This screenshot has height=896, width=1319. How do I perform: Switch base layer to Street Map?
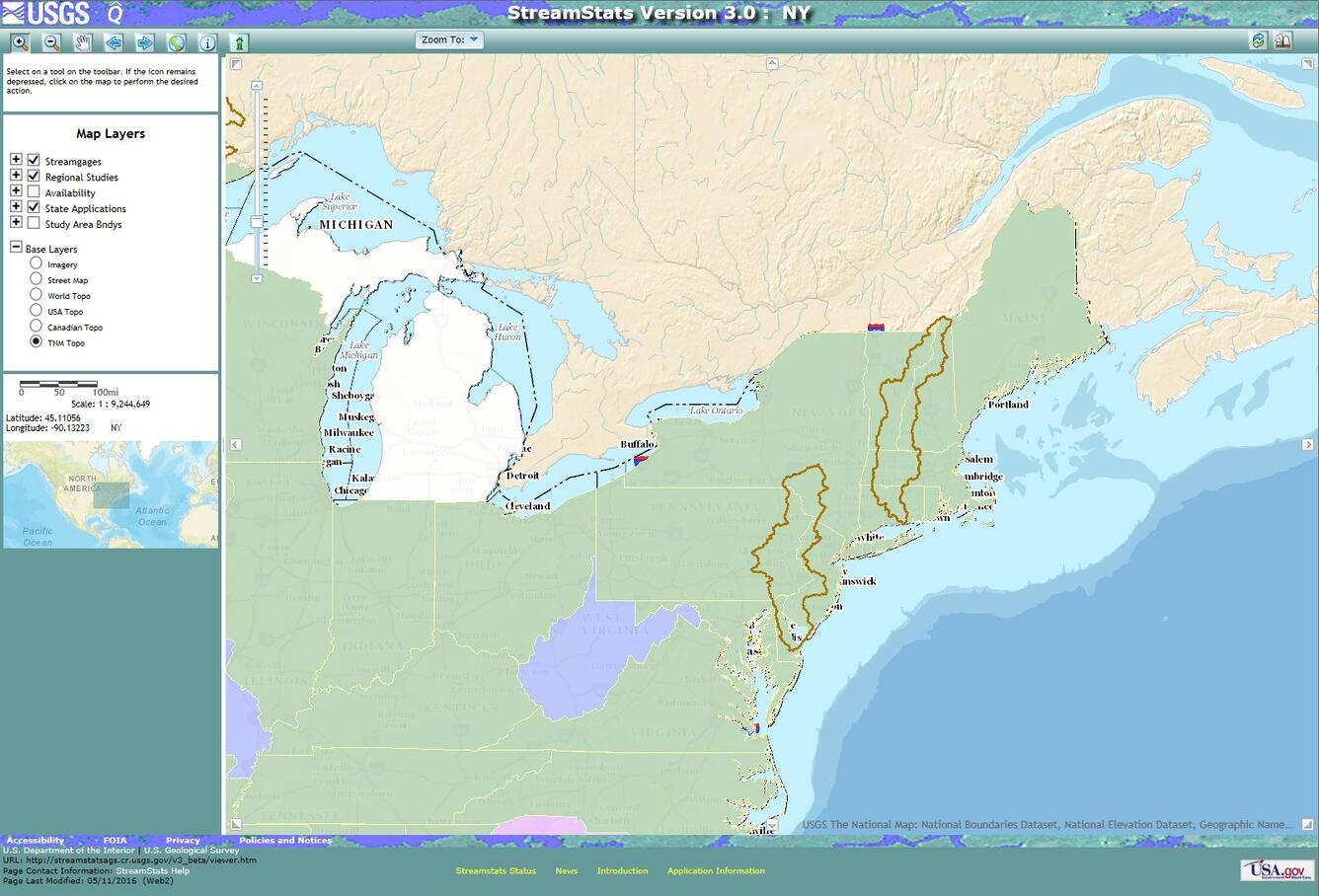click(x=36, y=279)
